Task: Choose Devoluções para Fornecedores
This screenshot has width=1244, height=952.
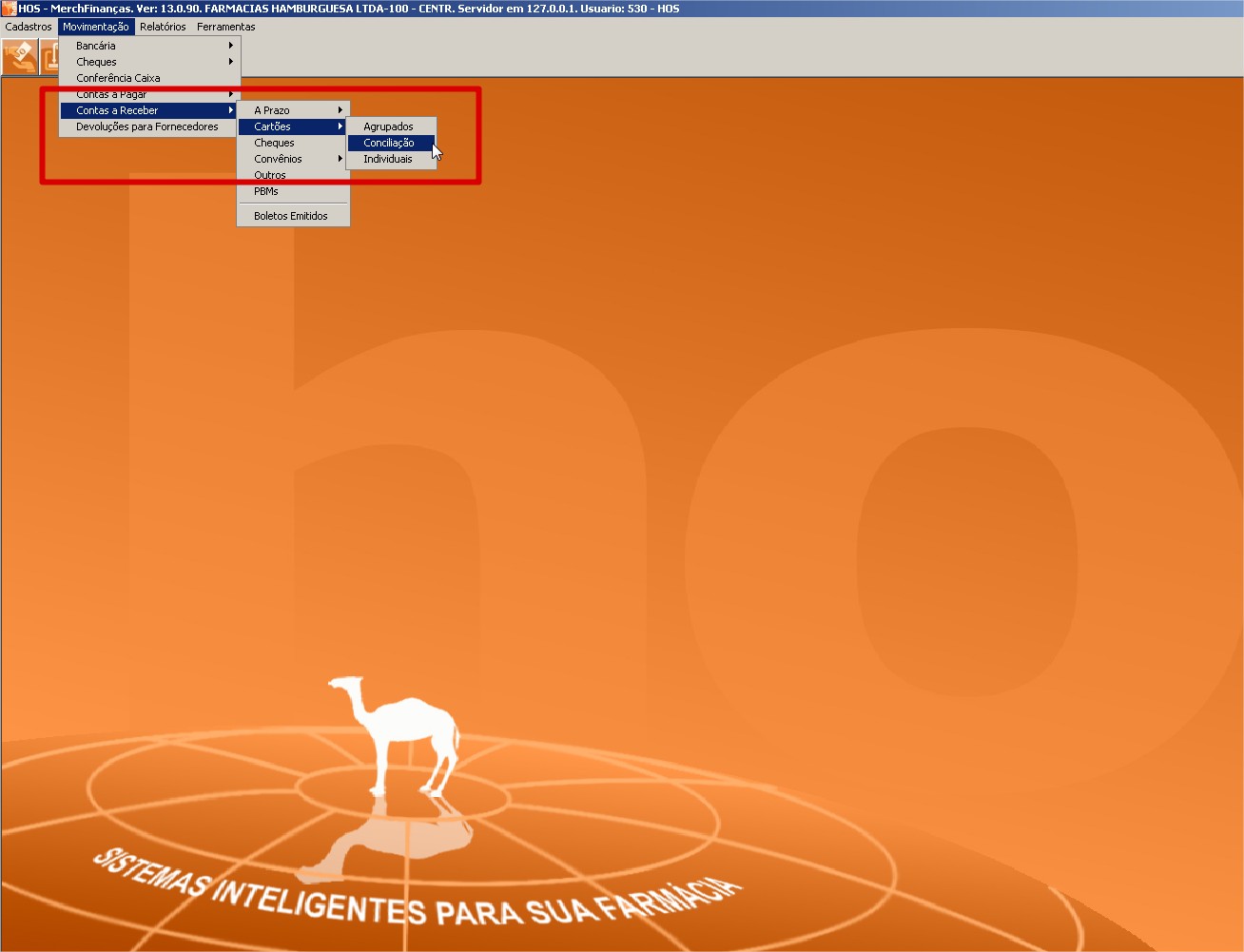Action: 147,126
